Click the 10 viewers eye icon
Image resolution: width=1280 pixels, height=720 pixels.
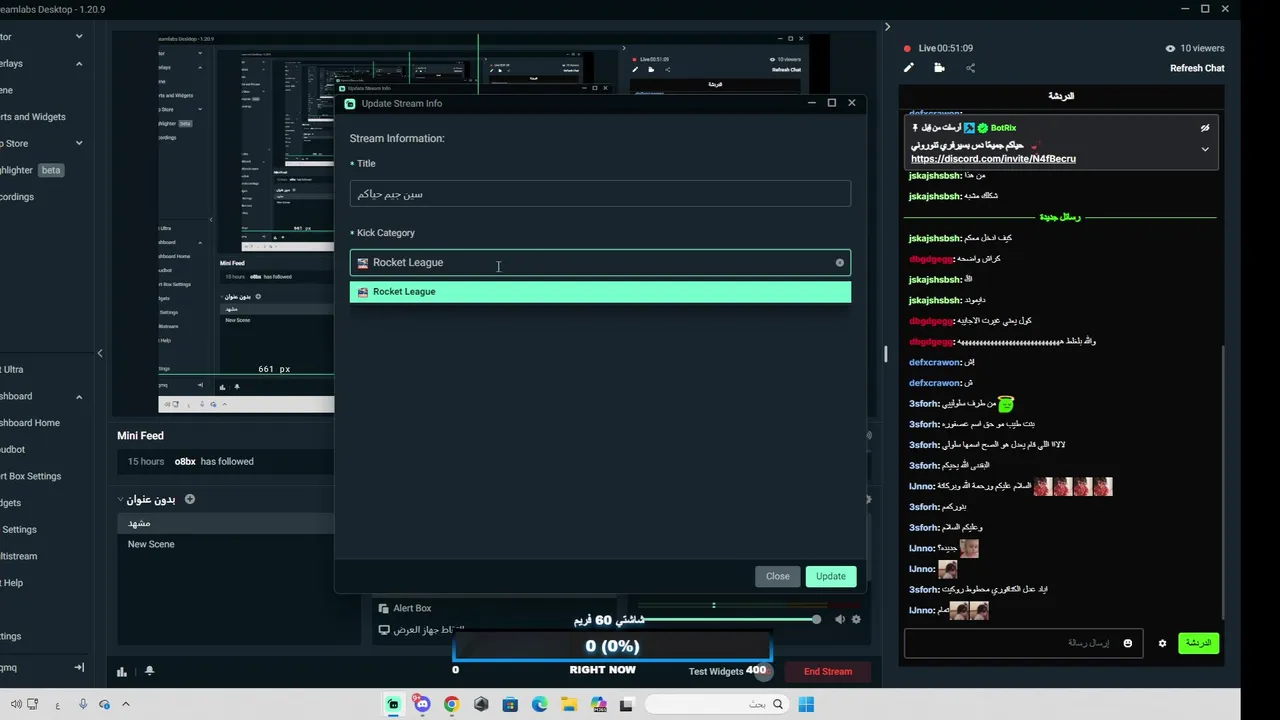pos(1170,48)
